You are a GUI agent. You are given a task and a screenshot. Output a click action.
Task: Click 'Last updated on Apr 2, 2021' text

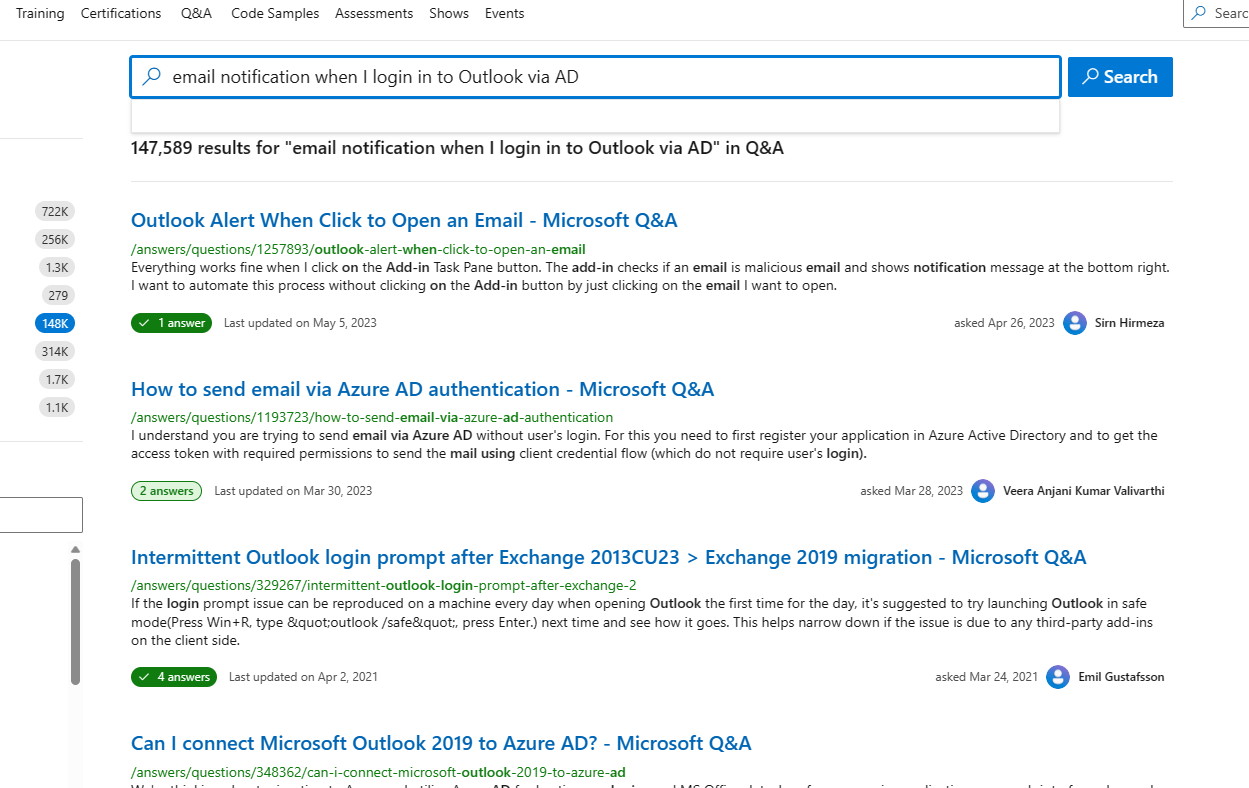pyautogui.click(x=303, y=677)
